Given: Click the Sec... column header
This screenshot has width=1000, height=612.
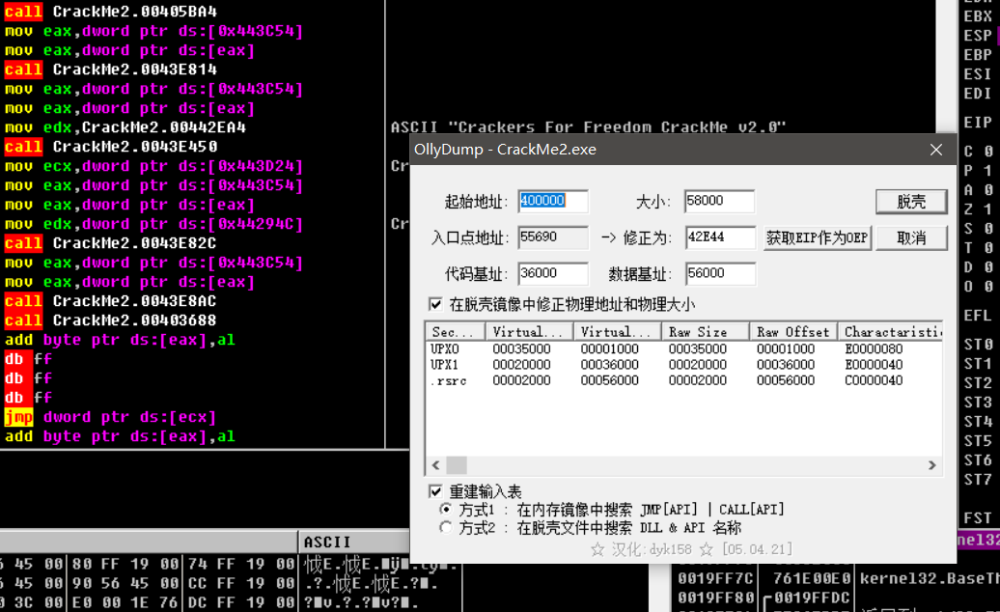Looking at the screenshot, I should click(x=455, y=332).
